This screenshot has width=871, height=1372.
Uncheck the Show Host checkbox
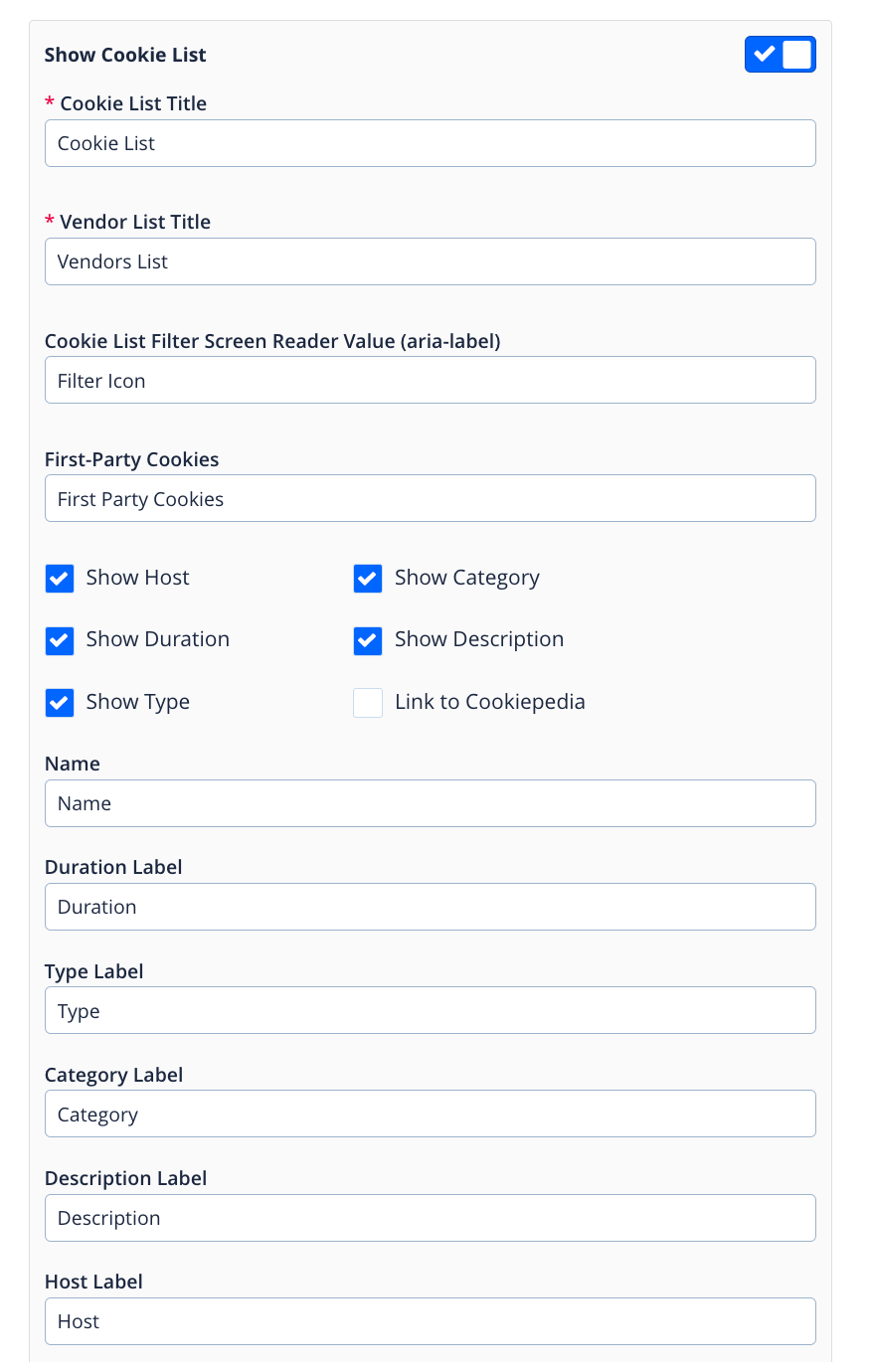(60, 579)
